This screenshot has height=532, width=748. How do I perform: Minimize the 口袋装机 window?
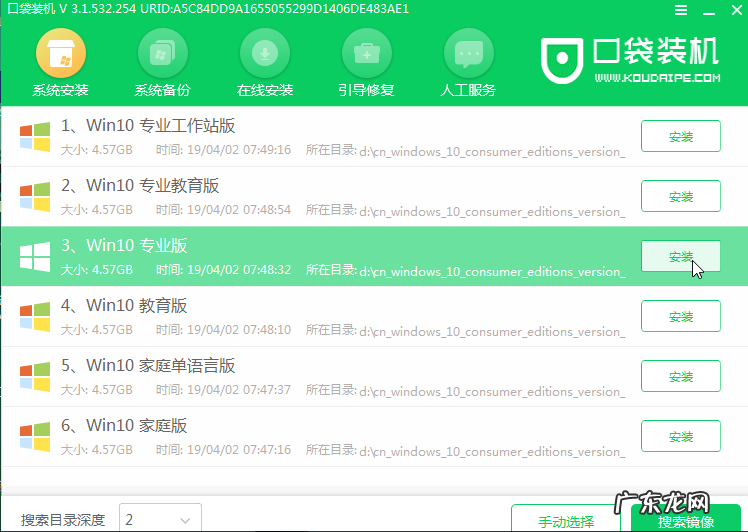(708, 11)
